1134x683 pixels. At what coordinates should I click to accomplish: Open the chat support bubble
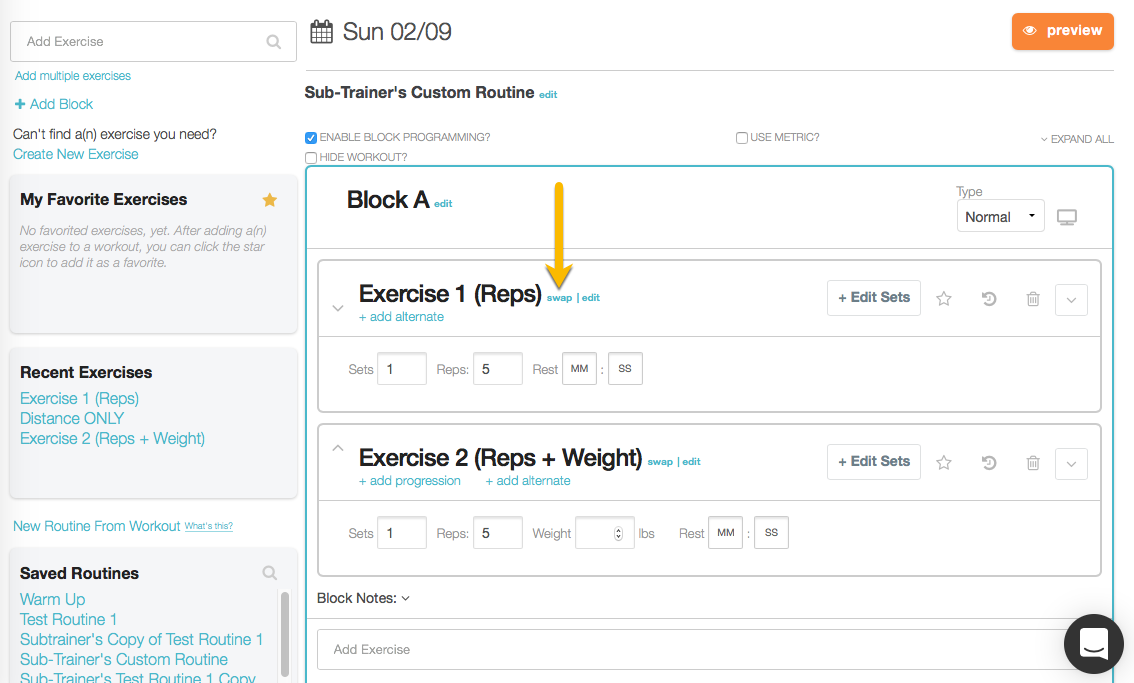[x=1093, y=644]
